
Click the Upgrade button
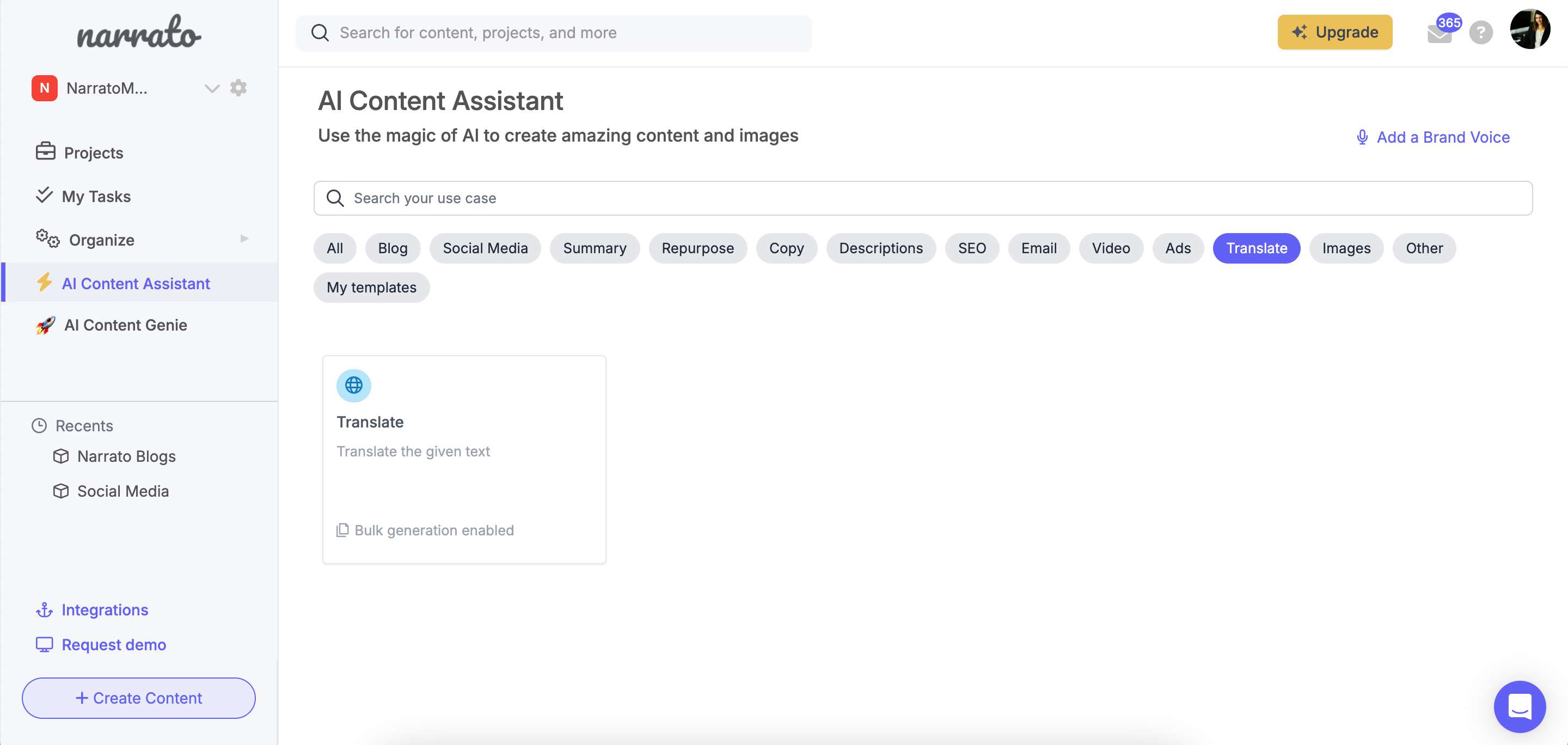[1335, 32]
